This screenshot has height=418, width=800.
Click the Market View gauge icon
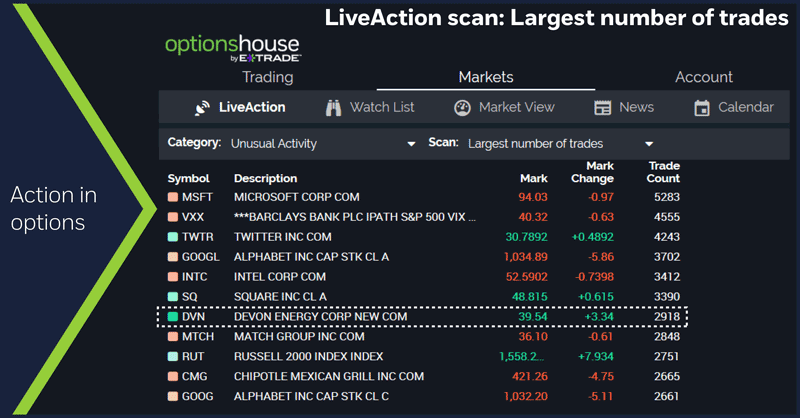pos(462,108)
